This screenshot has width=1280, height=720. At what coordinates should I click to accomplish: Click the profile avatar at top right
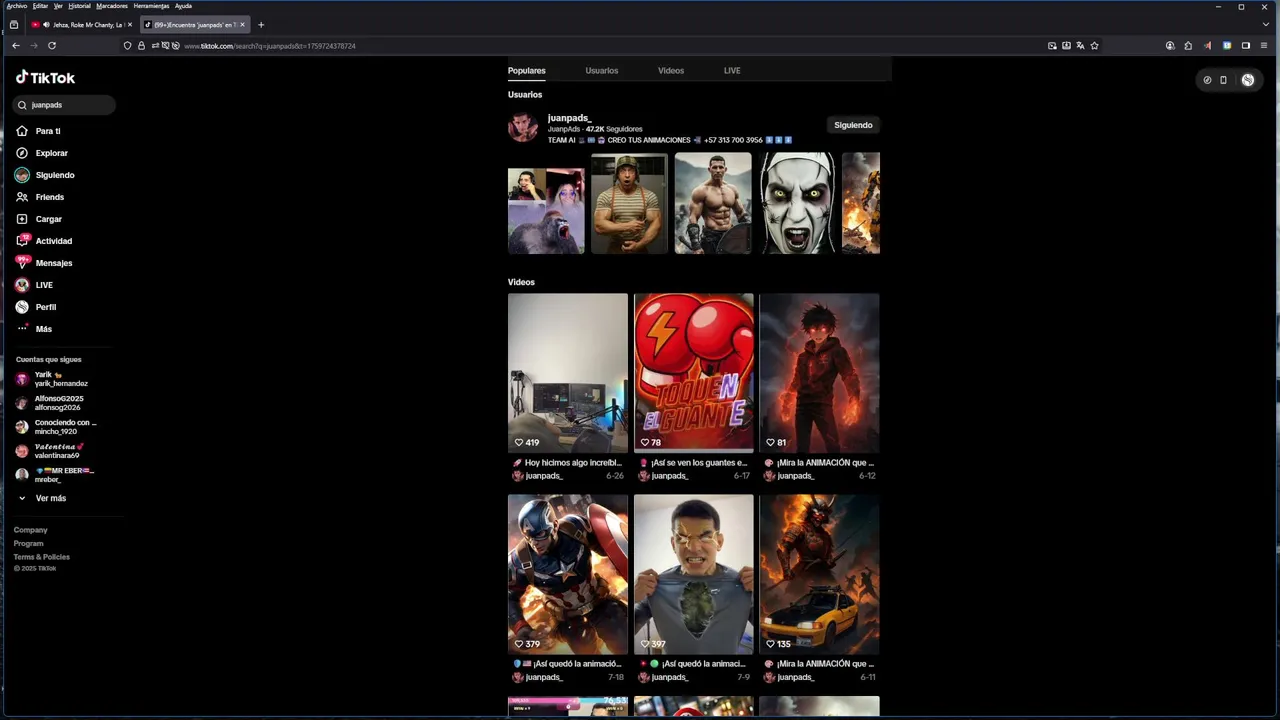tap(1248, 80)
